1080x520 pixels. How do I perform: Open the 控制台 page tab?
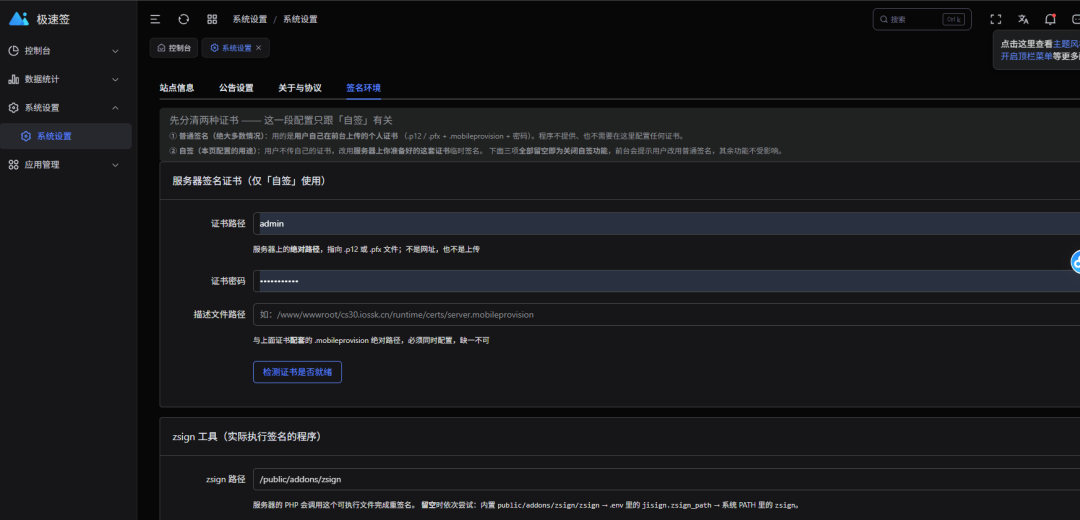click(174, 48)
